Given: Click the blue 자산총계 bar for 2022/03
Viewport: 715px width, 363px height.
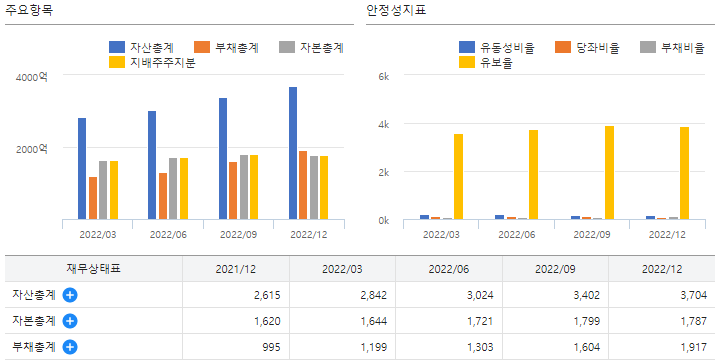Looking at the screenshot, I should (82, 169).
